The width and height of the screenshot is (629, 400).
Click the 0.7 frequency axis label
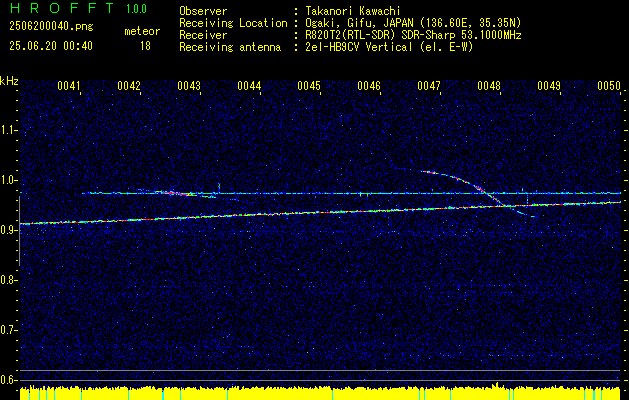click(x=9, y=330)
